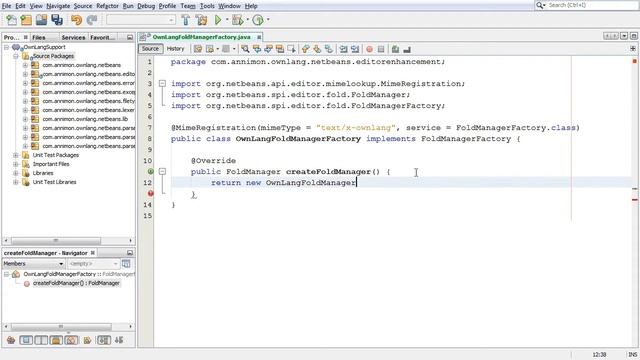Toggle Show Fields filter in Navigator
The image size is (640, 360).
[26, 340]
